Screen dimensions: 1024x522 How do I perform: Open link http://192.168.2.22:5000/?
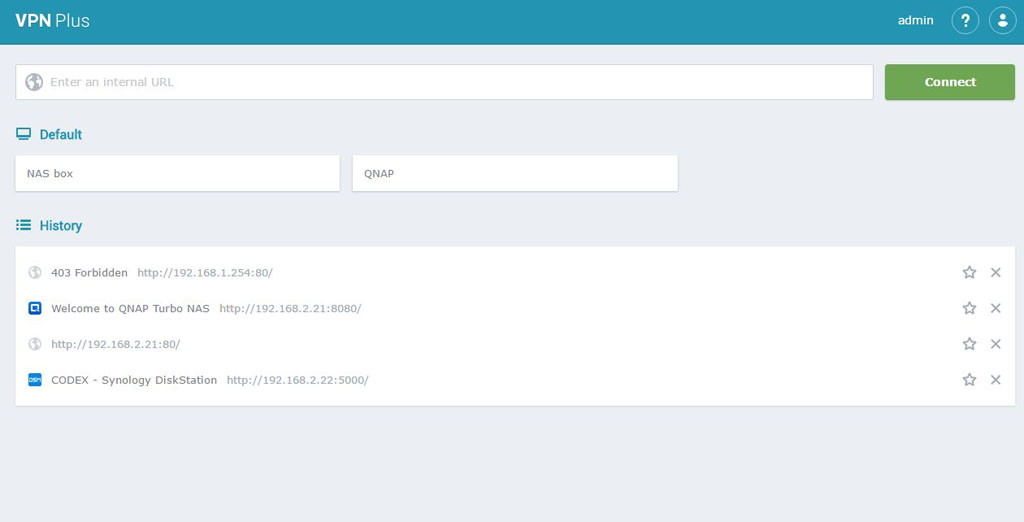pos(298,380)
